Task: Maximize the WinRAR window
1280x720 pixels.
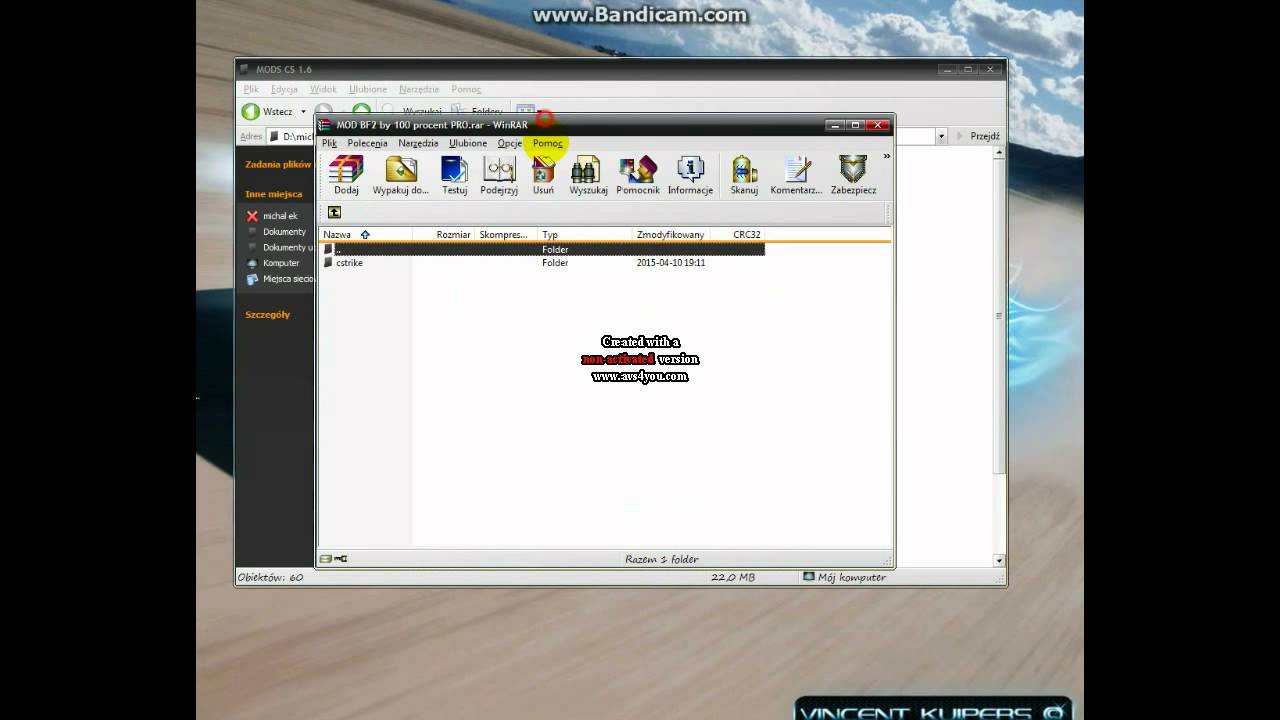Action: 856,125
